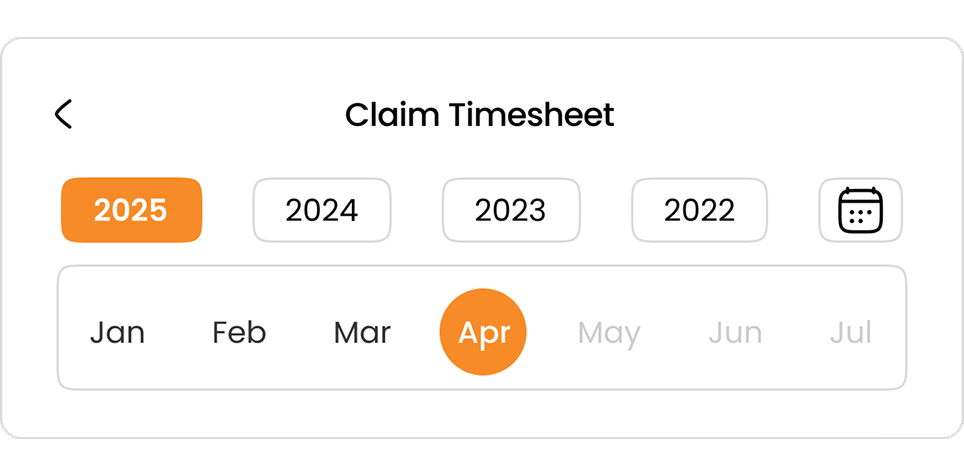Click the Claim Timesheet title text
The image size is (964, 476).
480,114
